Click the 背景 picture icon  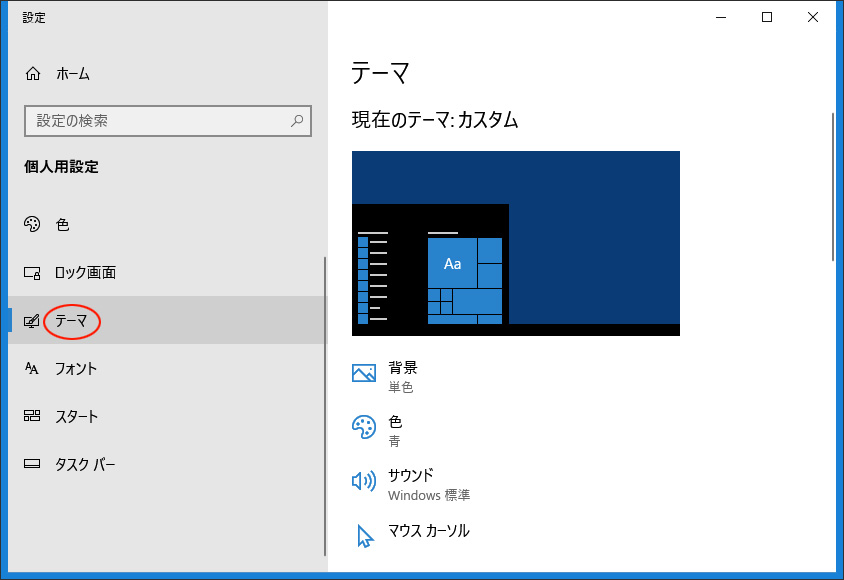(364, 373)
